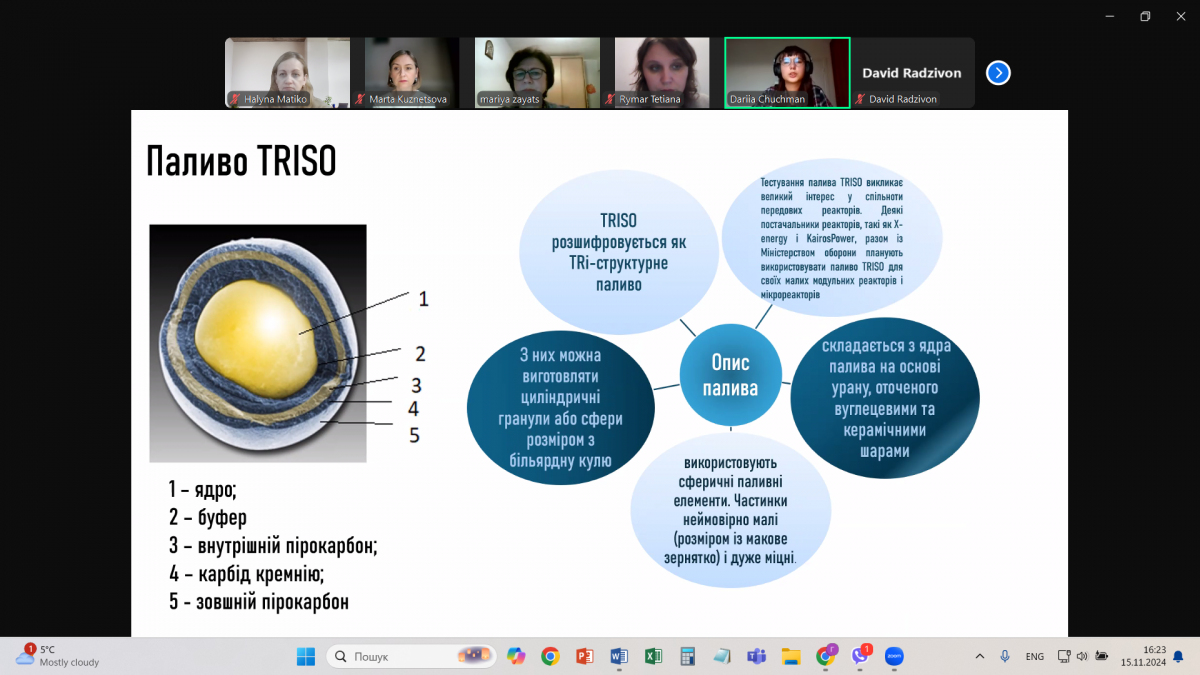
Task: Open the Calculator app icon
Action: (688, 656)
